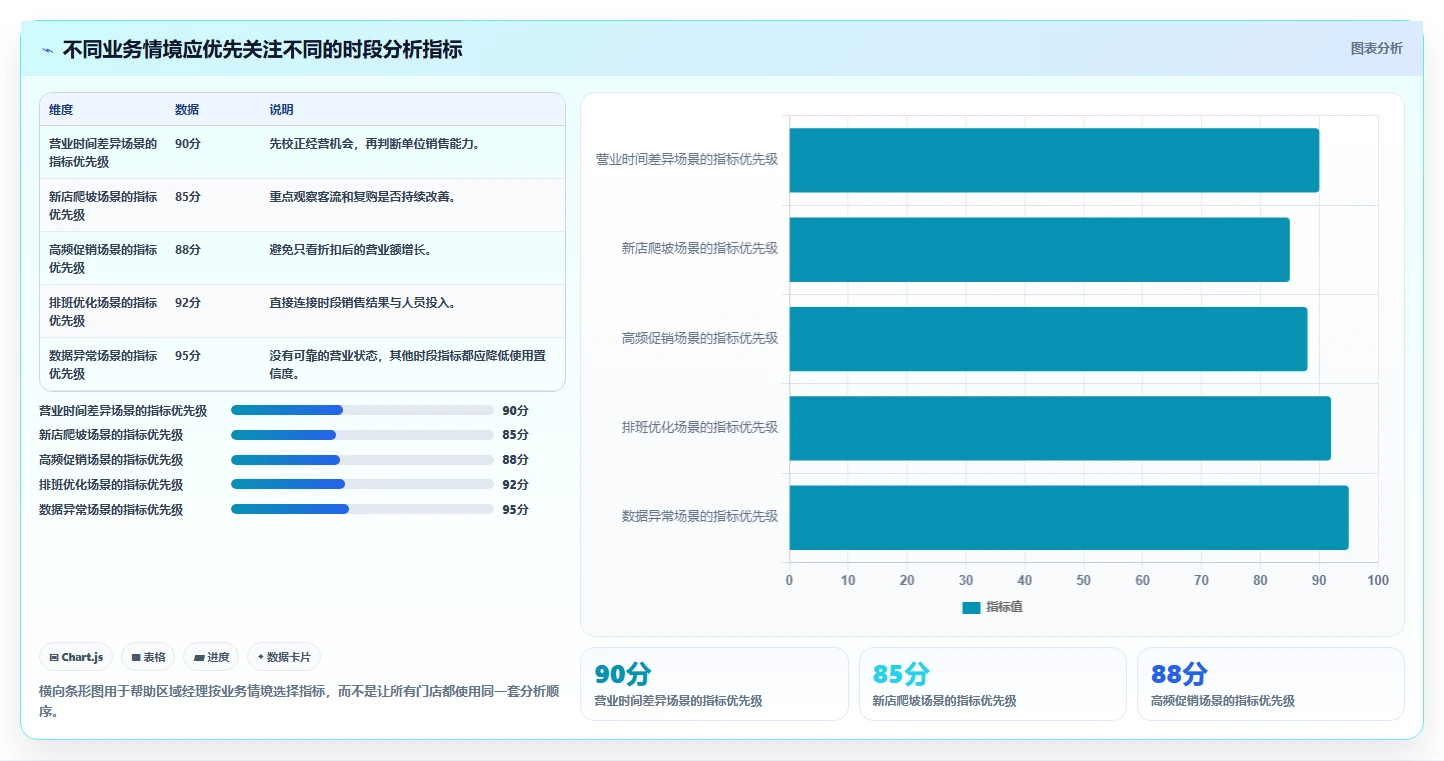The image size is (1444, 761).
Task: Click the 数据异常场景 chart bar
Action: pos(1069,518)
